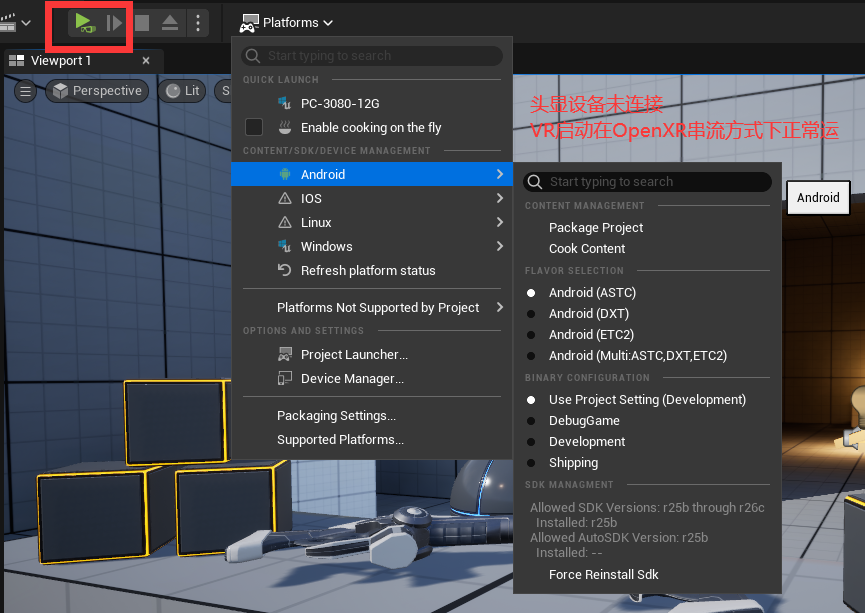Open Device Manager

(372, 379)
